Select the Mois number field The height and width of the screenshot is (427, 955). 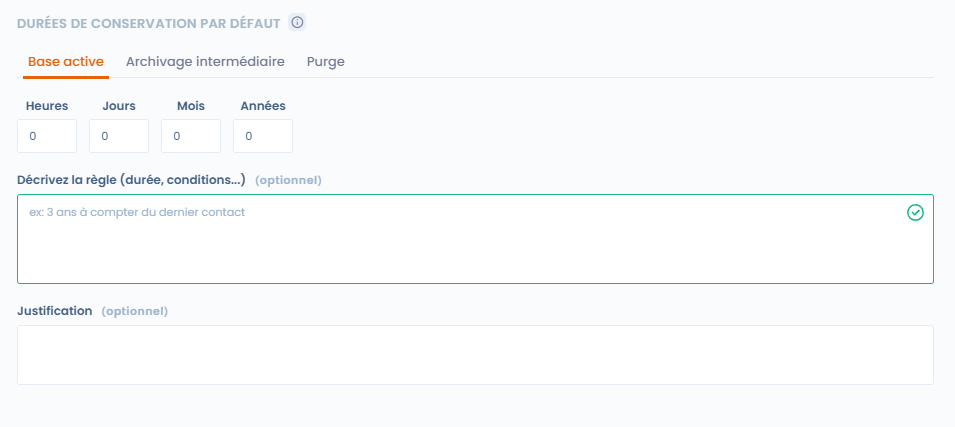pyautogui.click(x=191, y=136)
